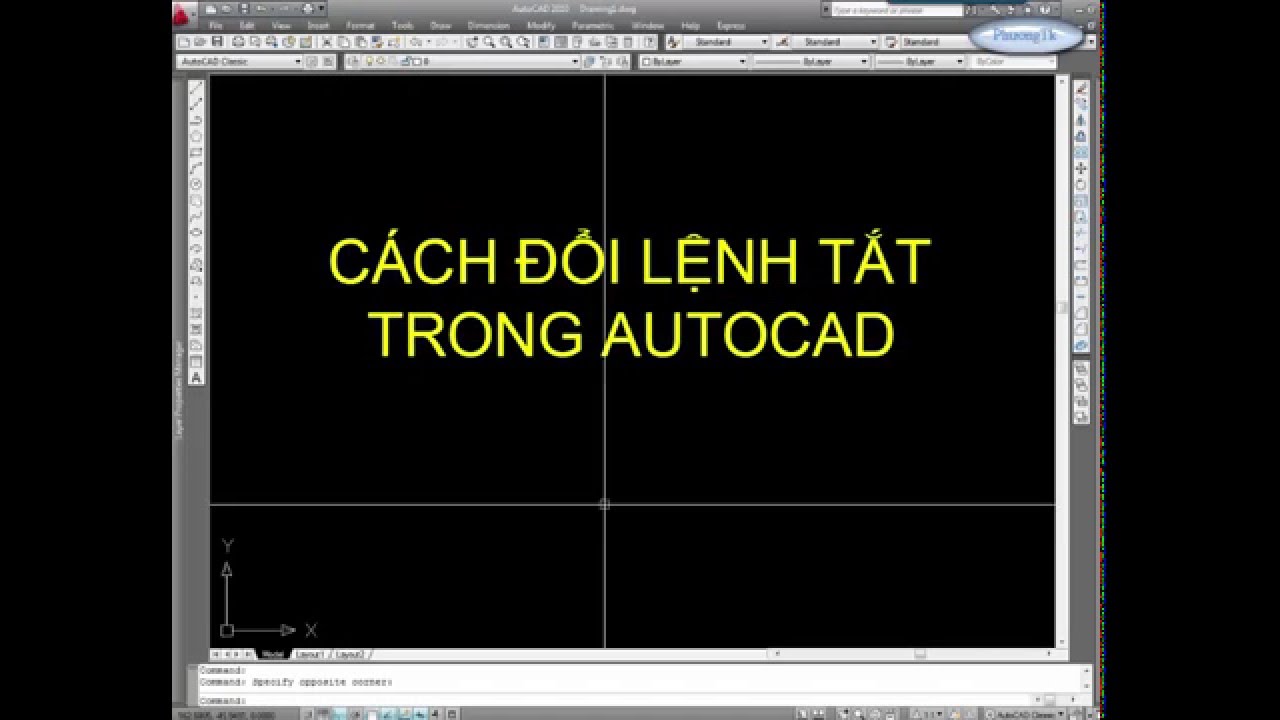Open the AutoCAD application menu logo
The height and width of the screenshot is (720, 1280).
[181, 14]
